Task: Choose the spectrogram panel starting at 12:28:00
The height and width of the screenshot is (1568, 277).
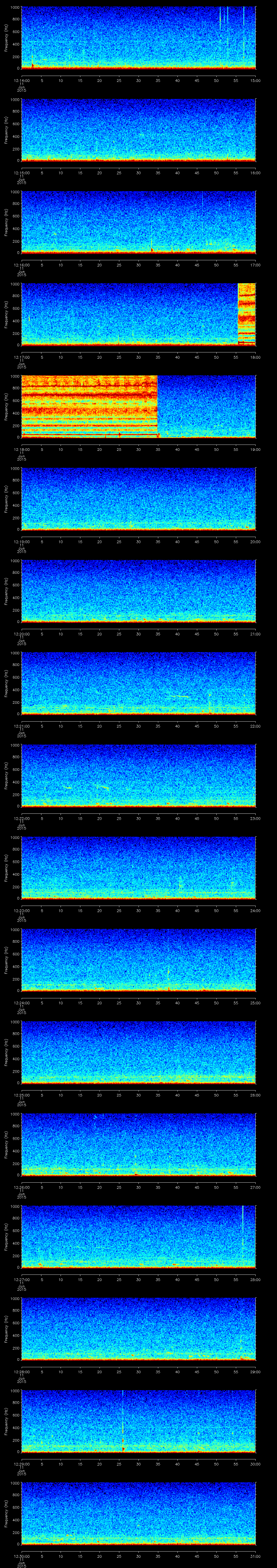Action: 138,1329
